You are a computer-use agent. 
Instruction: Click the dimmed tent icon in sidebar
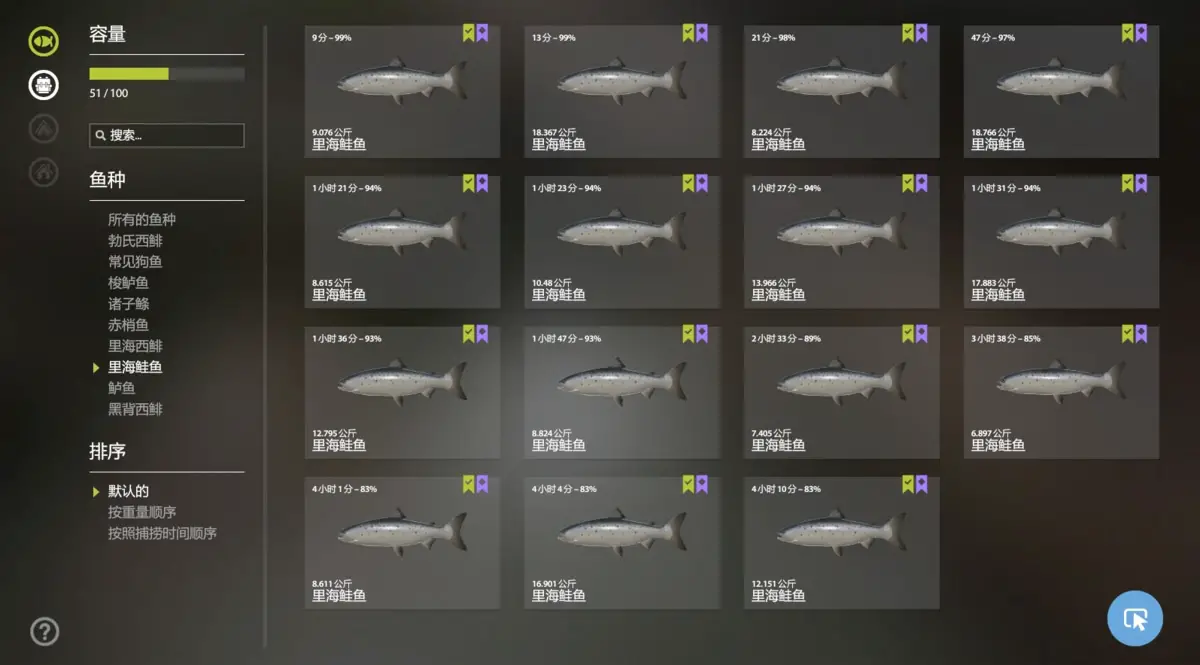click(43, 129)
